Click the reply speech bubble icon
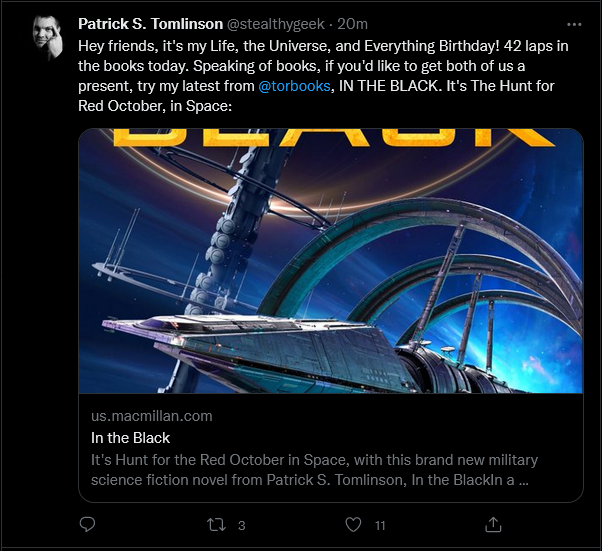The height and width of the screenshot is (551, 602). point(87,525)
